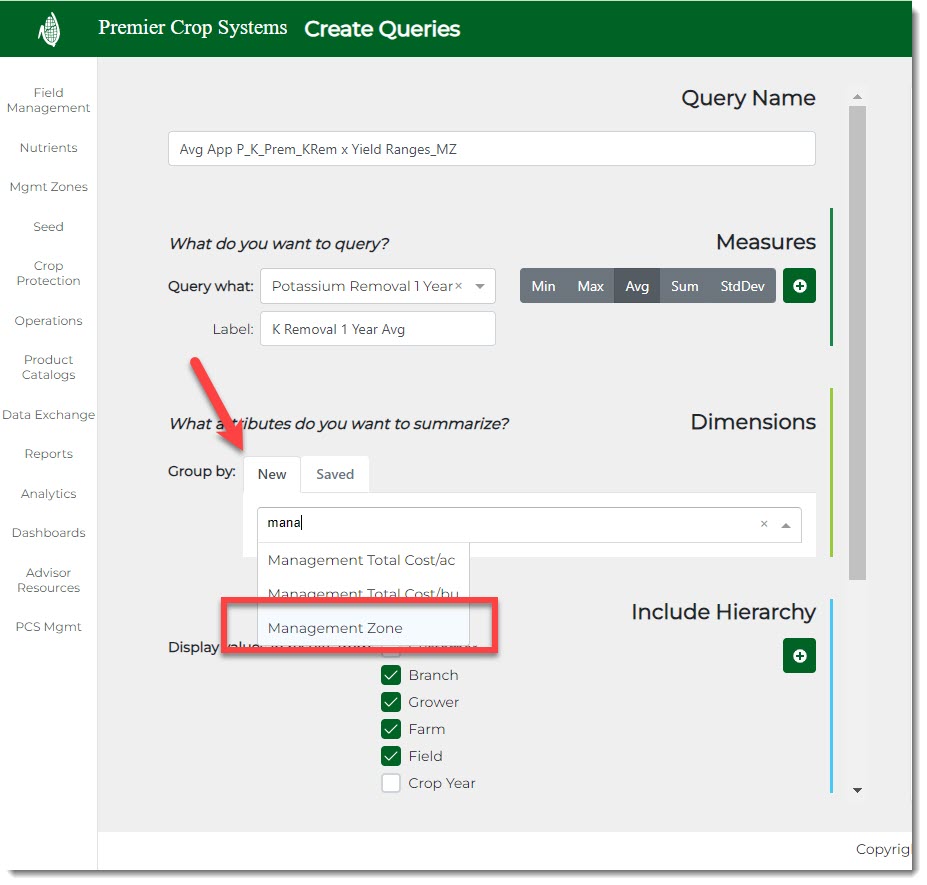927x885 pixels.
Task: Click the Query Name input field
Action: point(491,149)
